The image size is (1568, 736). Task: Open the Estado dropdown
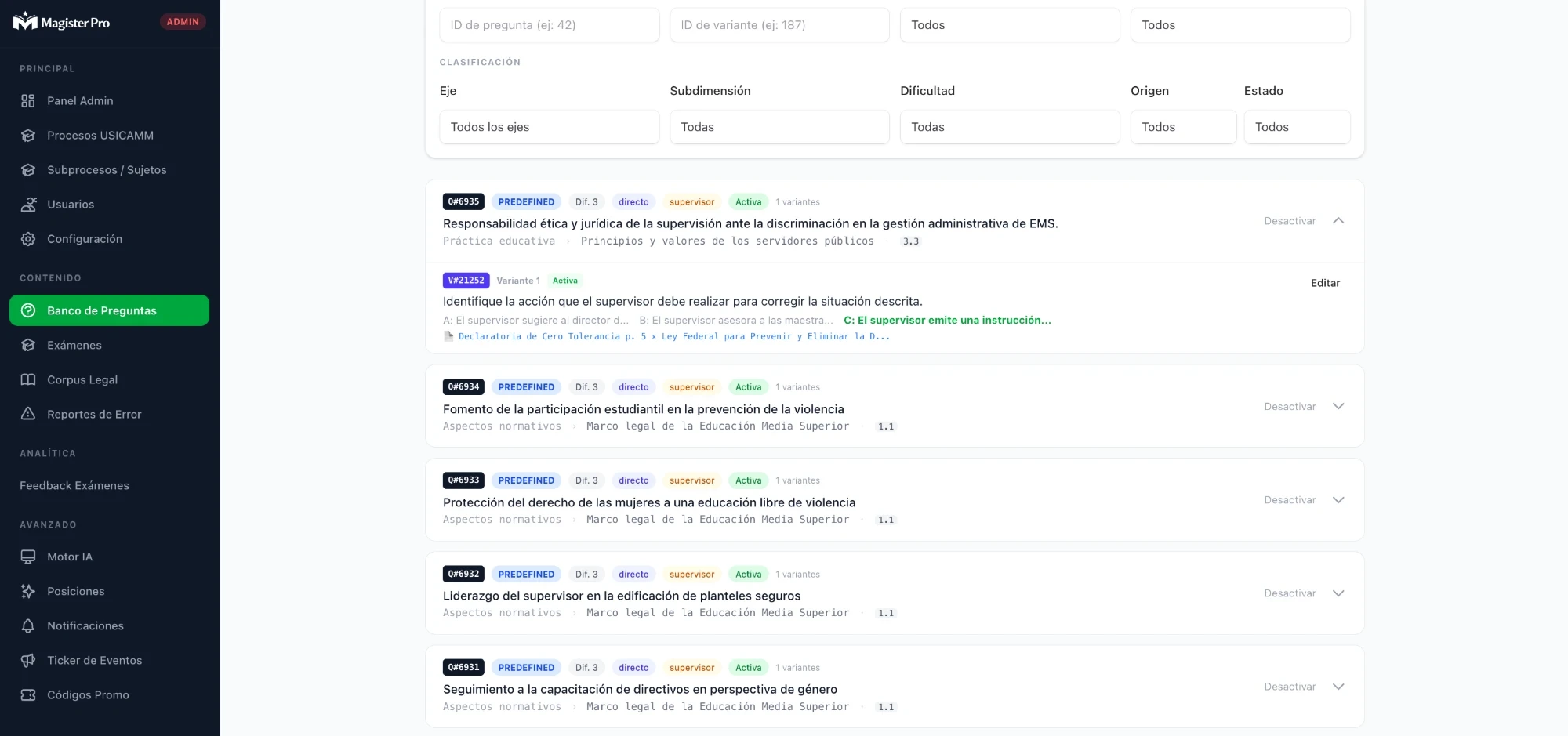(x=1297, y=127)
